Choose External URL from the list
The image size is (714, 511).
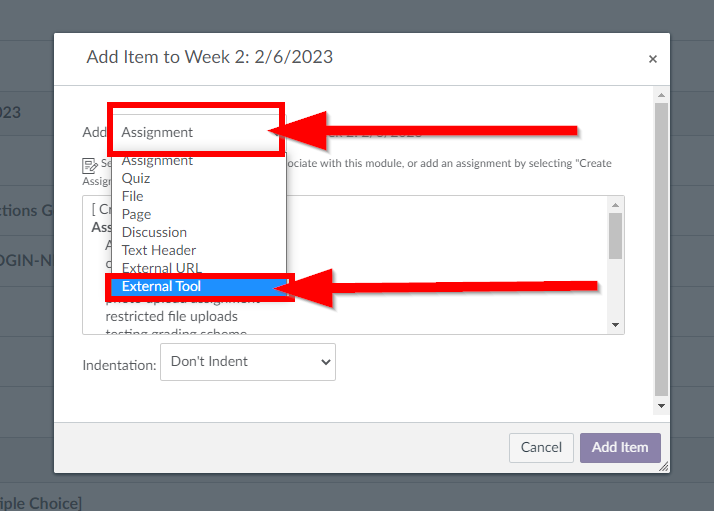click(x=162, y=268)
